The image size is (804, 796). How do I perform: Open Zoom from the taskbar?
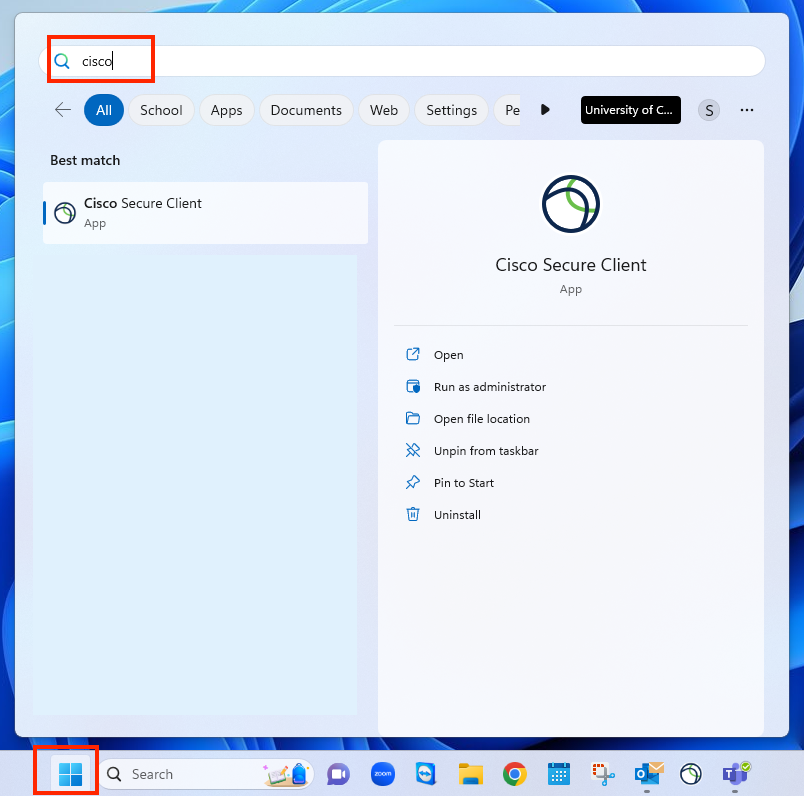383,774
